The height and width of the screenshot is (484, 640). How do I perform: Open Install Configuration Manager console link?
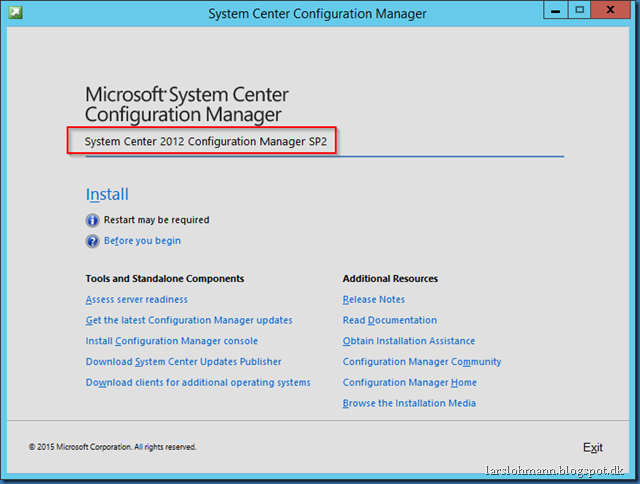coord(171,341)
